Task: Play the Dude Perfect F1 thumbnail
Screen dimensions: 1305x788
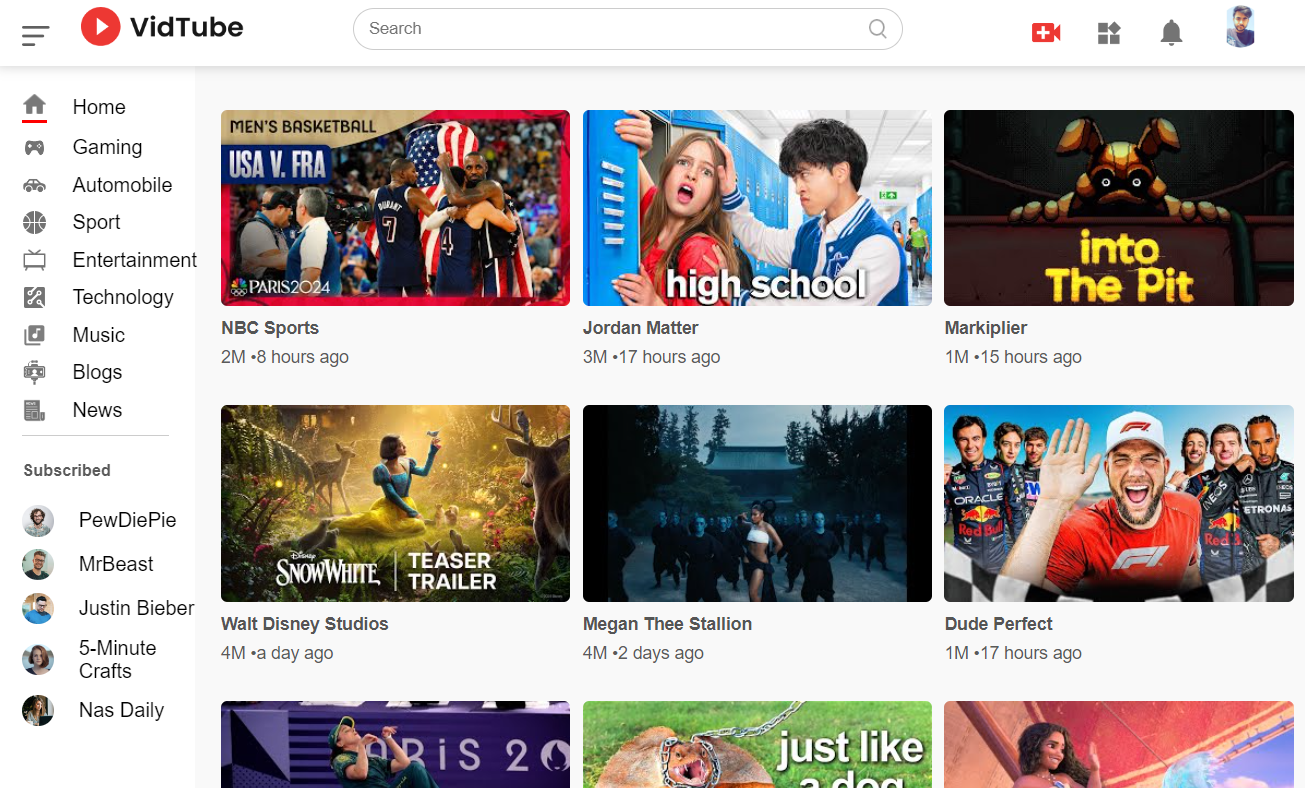Action: tap(1119, 503)
